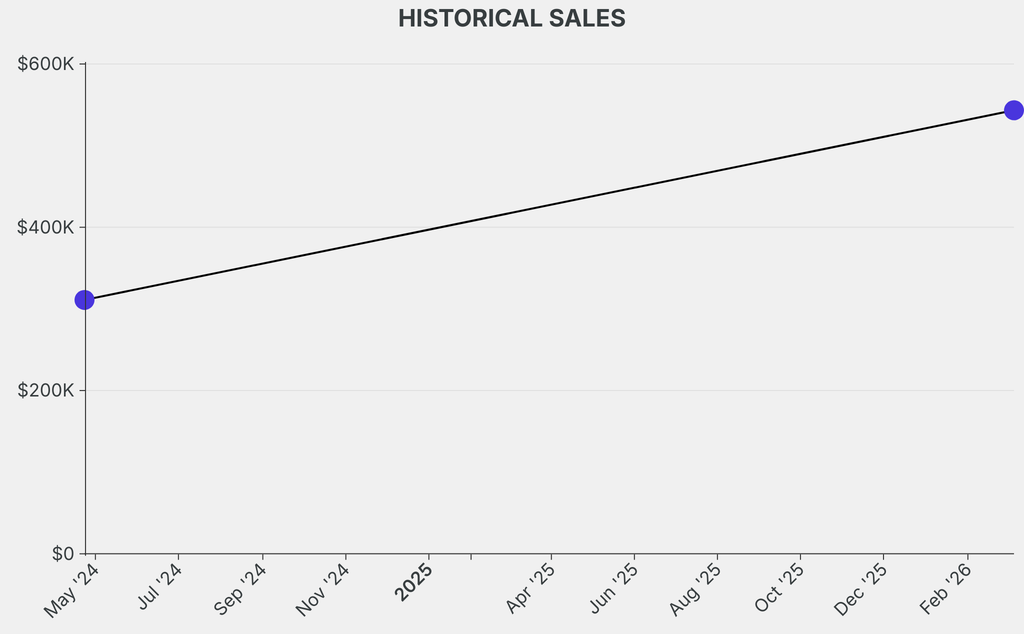Select the $200K y-axis label
Image resolution: width=1024 pixels, height=634 pixels.
coord(46,390)
